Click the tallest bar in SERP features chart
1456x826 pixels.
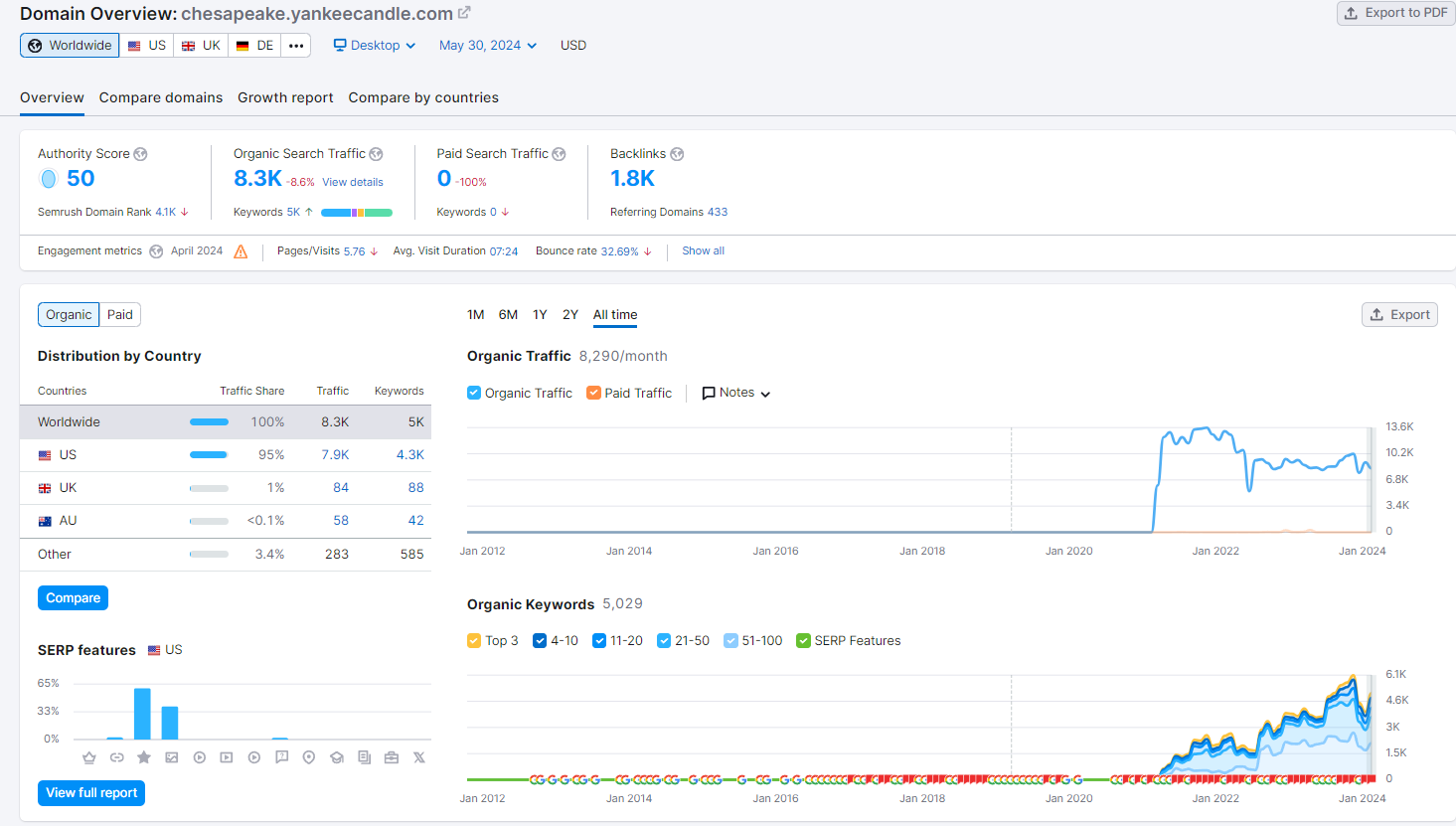[x=142, y=714]
